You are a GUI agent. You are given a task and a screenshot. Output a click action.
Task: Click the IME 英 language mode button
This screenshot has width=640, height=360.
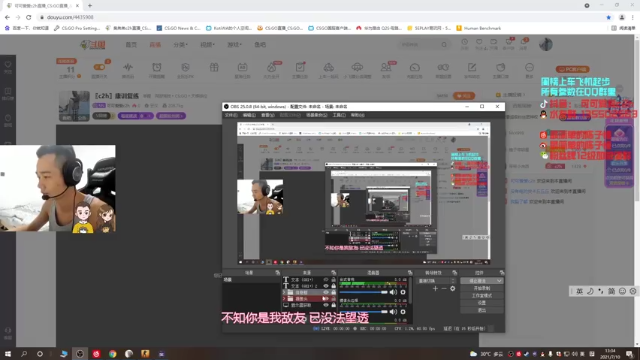pos(579,291)
